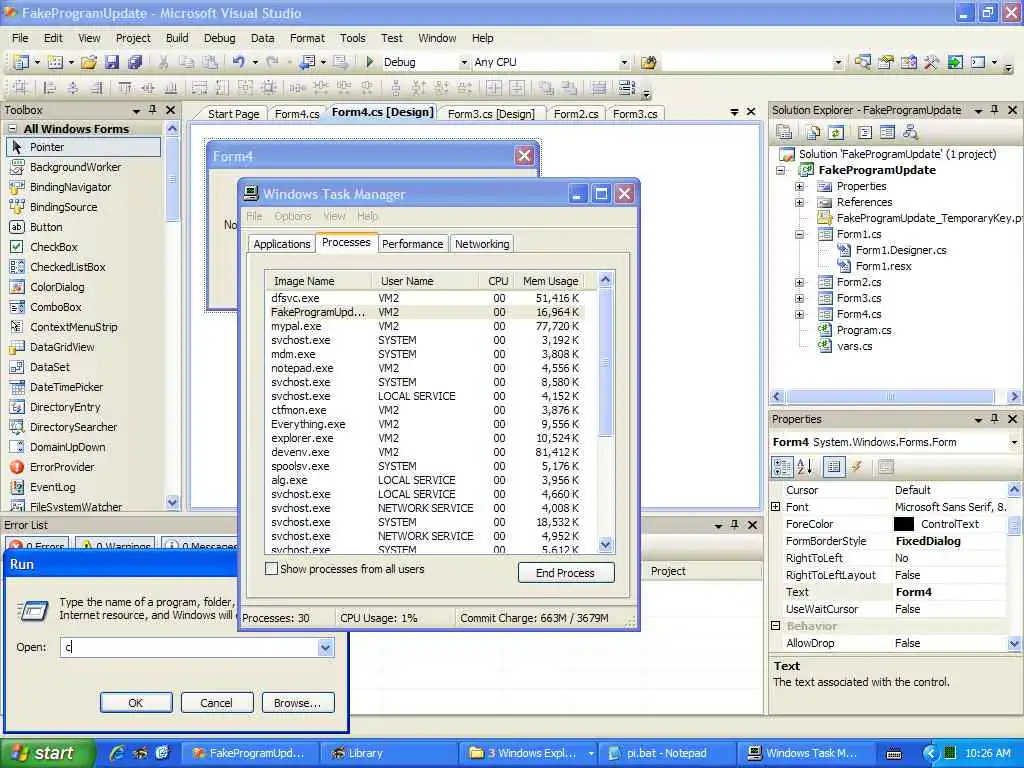Switch Properties panel to Categorized view
This screenshot has width=1024, height=768.
tap(782, 466)
